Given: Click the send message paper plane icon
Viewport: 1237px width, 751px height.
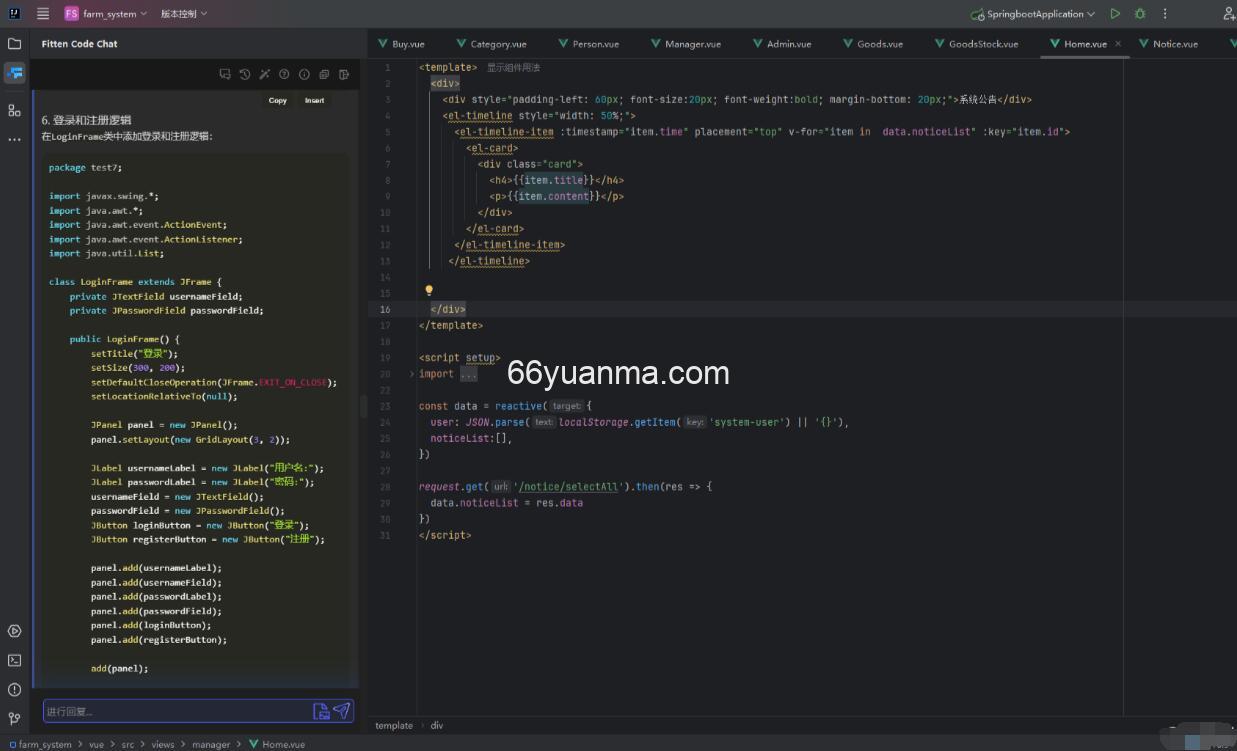Looking at the screenshot, I should point(342,711).
